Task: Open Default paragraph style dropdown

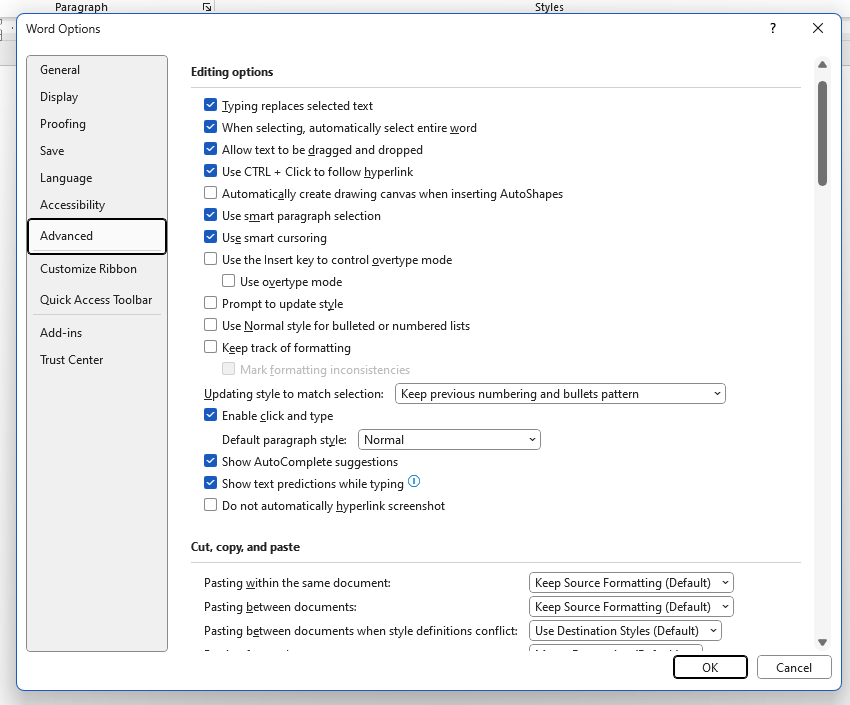Action: click(449, 439)
